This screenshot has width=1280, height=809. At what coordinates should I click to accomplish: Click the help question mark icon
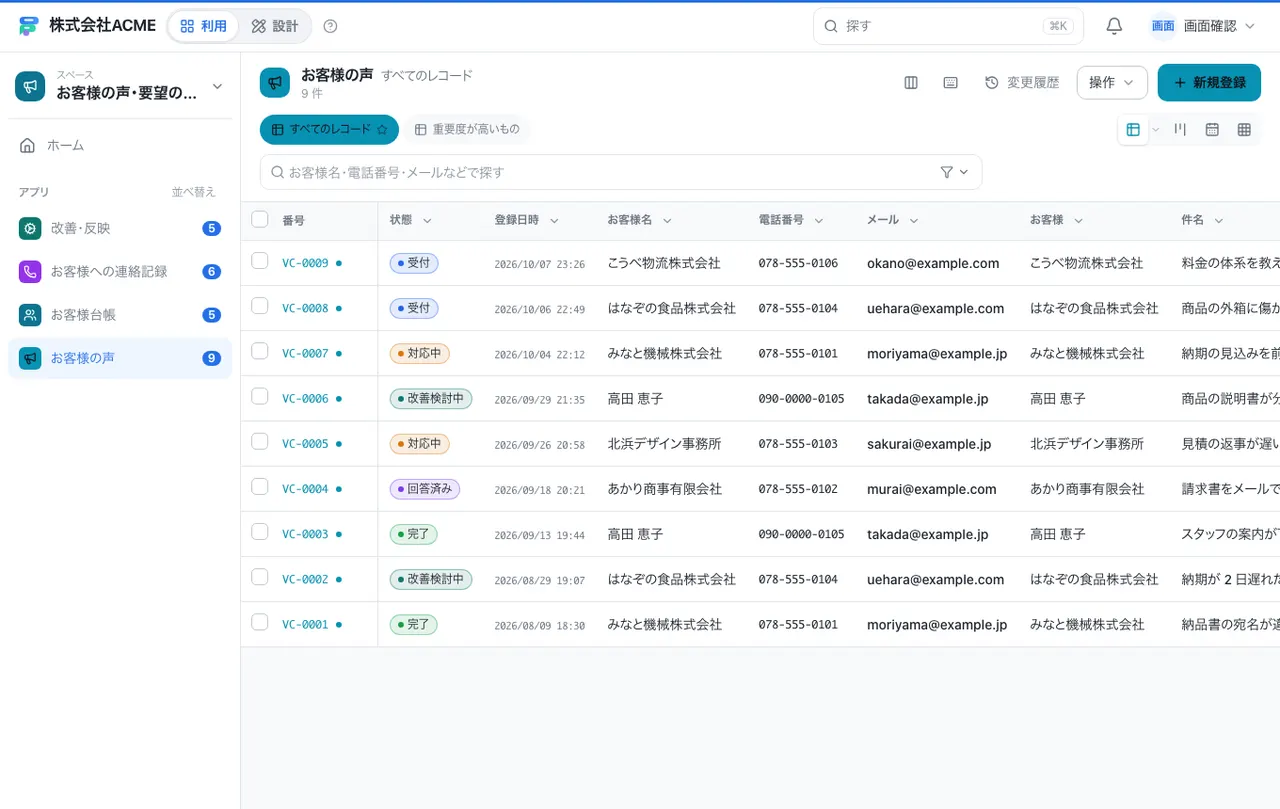click(331, 26)
